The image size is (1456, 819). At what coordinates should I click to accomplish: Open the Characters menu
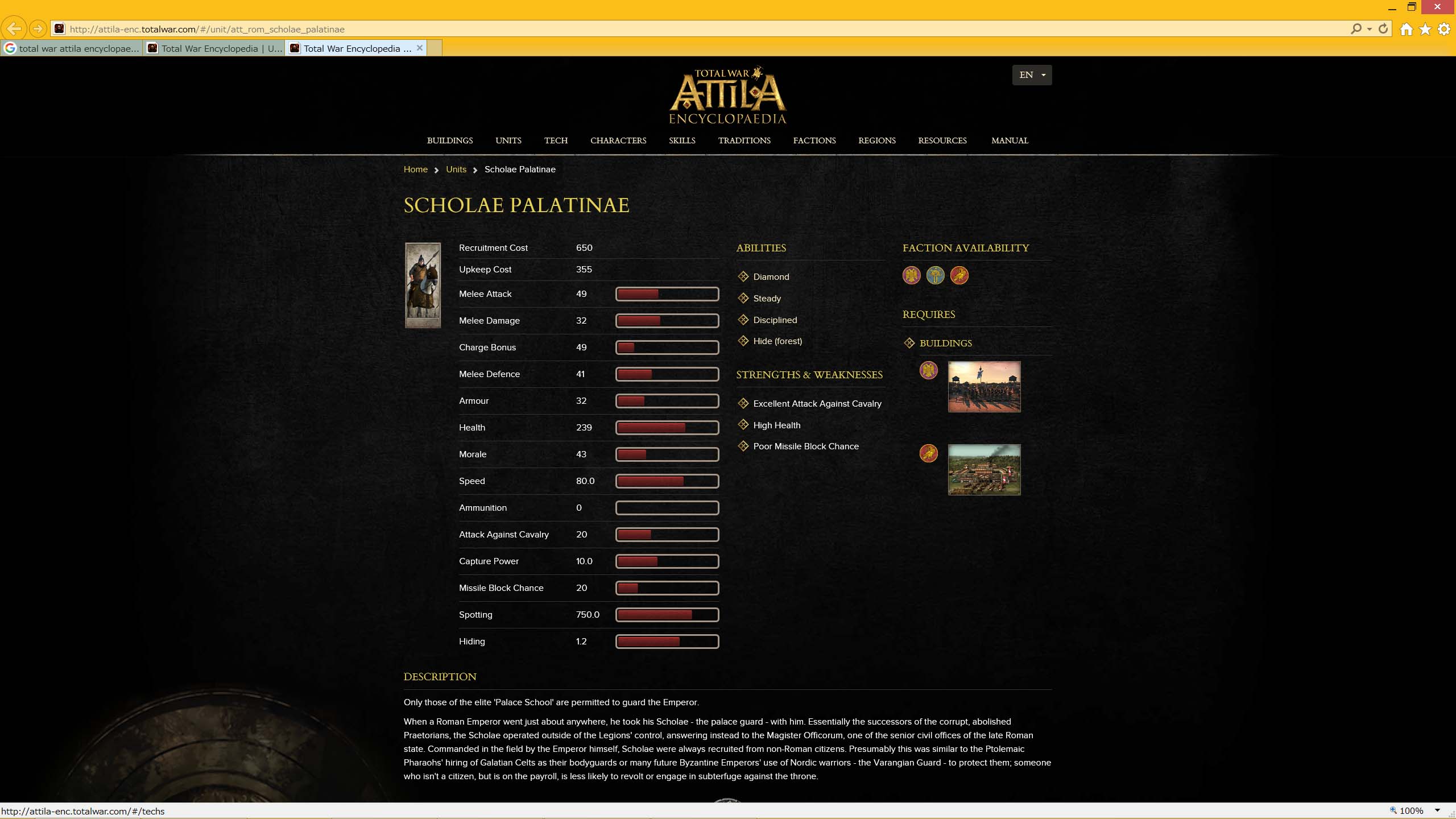(x=618, y=140)
